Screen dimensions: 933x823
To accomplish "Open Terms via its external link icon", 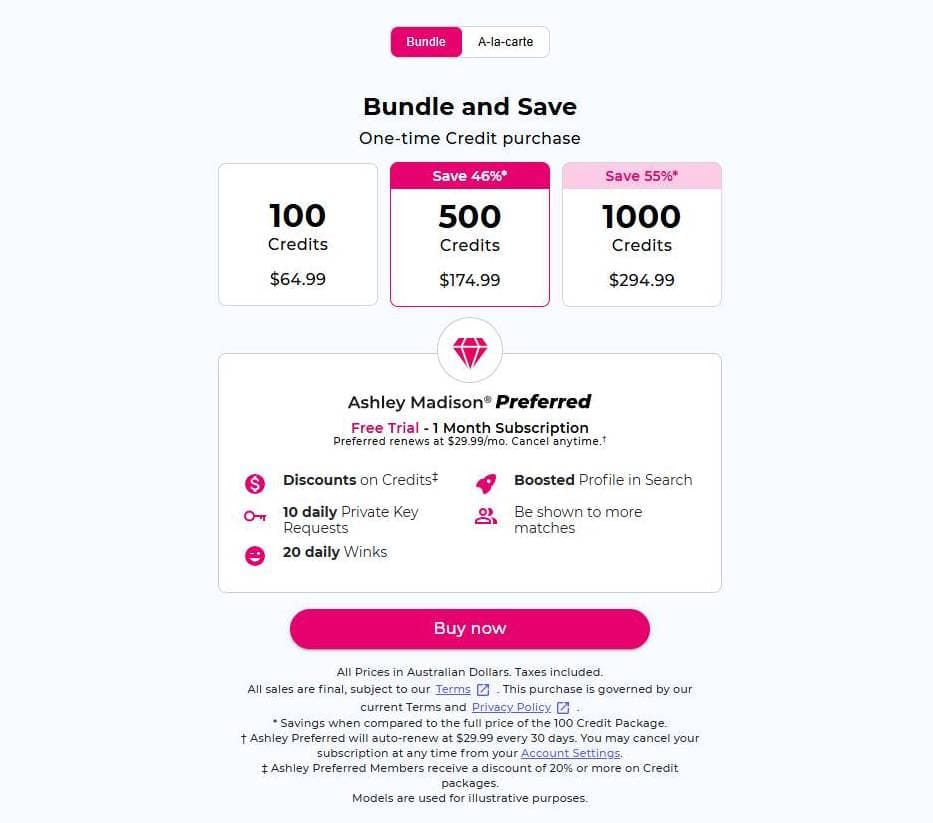I will (x=483, y=689).
